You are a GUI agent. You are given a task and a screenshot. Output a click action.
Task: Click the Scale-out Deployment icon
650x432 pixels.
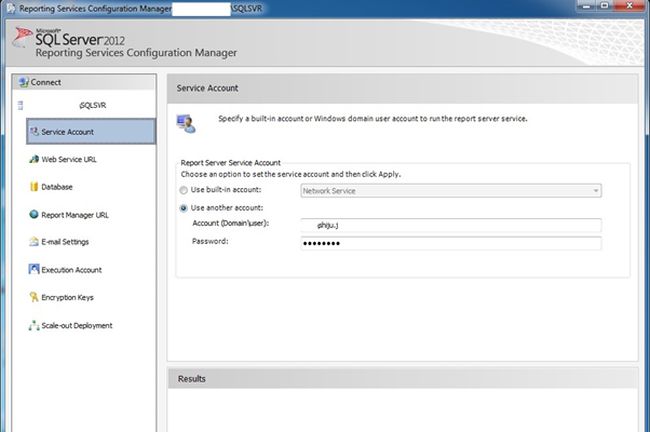point(34,325)
